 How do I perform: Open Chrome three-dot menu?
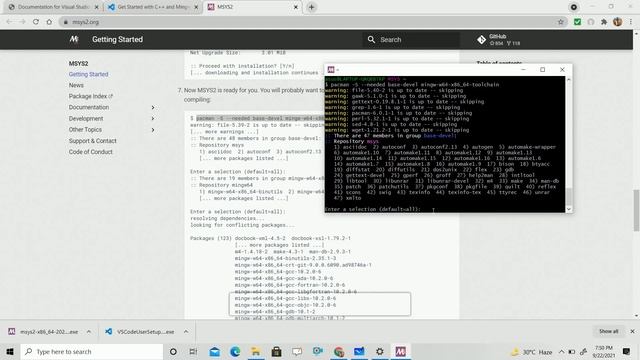(x=631, y=22)
